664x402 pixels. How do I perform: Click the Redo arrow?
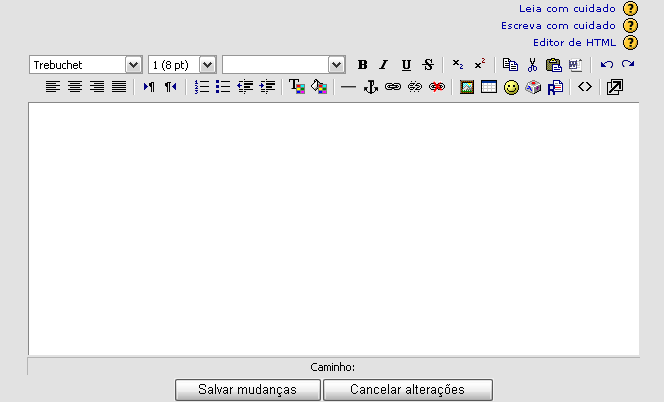click(628, 64)
